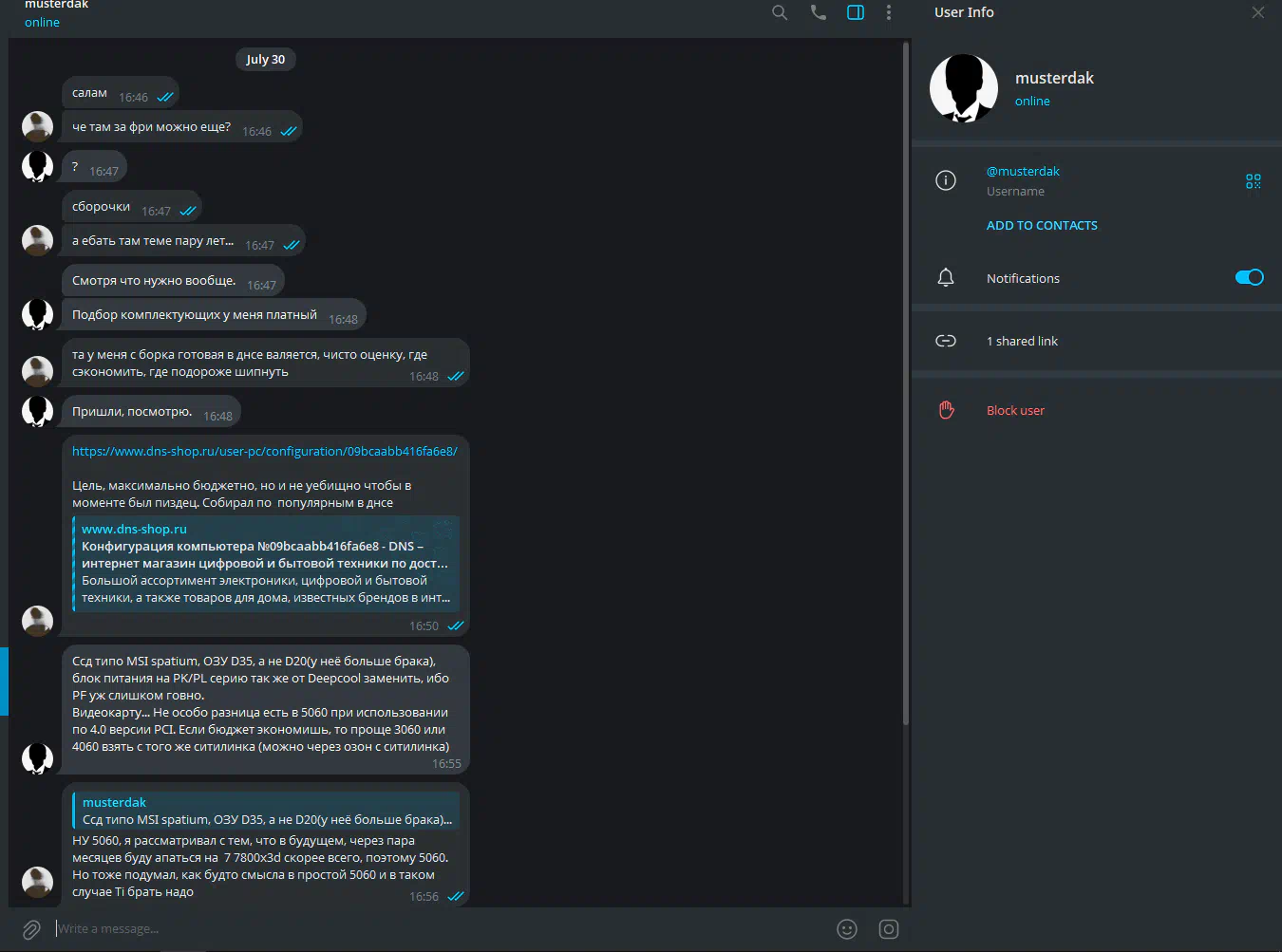Image resolution: width=1282 pixels, height=952 pixels.
Task: Click the @musterdak username entry
Action: (1023, 172)
